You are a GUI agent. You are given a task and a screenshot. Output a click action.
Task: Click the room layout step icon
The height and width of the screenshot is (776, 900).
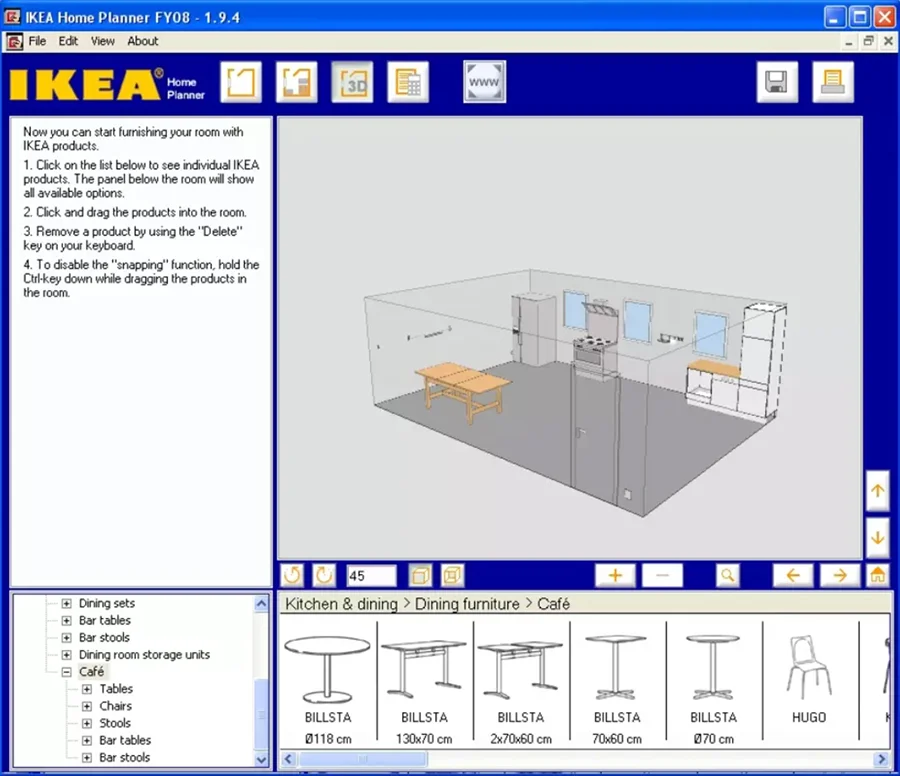[x=241, y=83]
